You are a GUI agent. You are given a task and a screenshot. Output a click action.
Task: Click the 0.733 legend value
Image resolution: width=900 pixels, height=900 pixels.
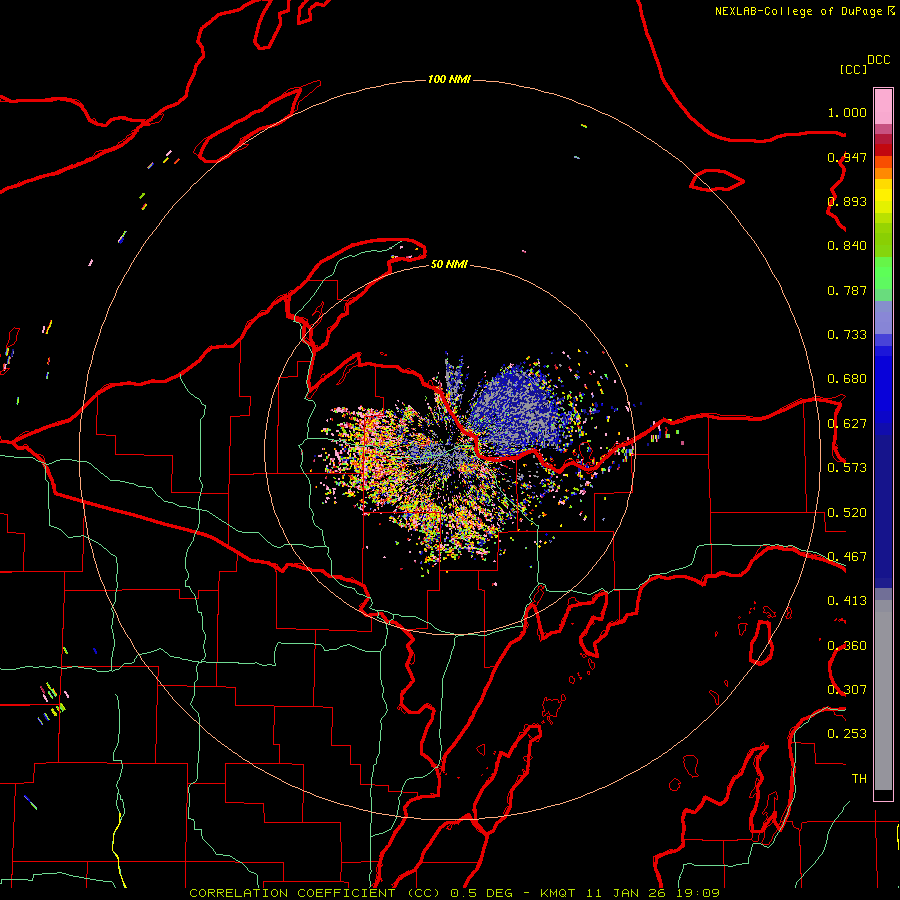click(847, 335)
